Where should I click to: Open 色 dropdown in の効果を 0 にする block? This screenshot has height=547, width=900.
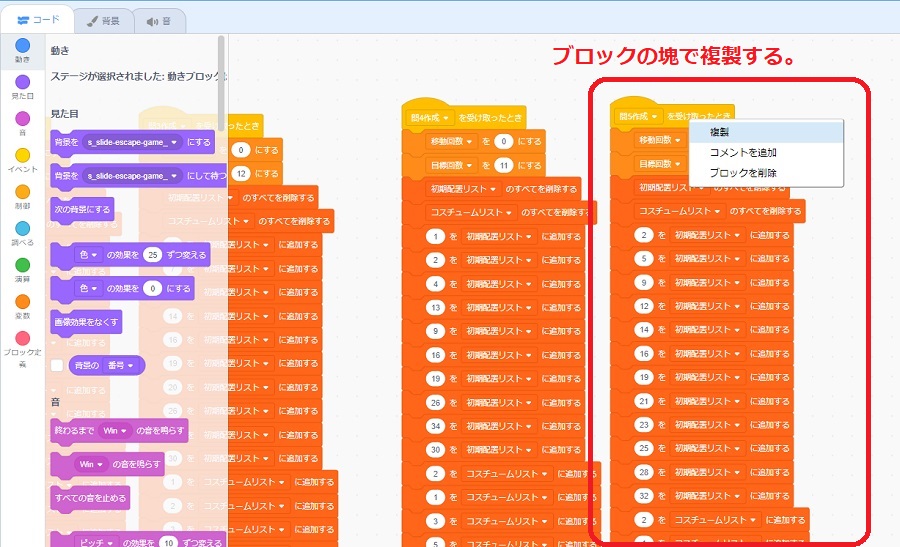click(x=88, y=289)
